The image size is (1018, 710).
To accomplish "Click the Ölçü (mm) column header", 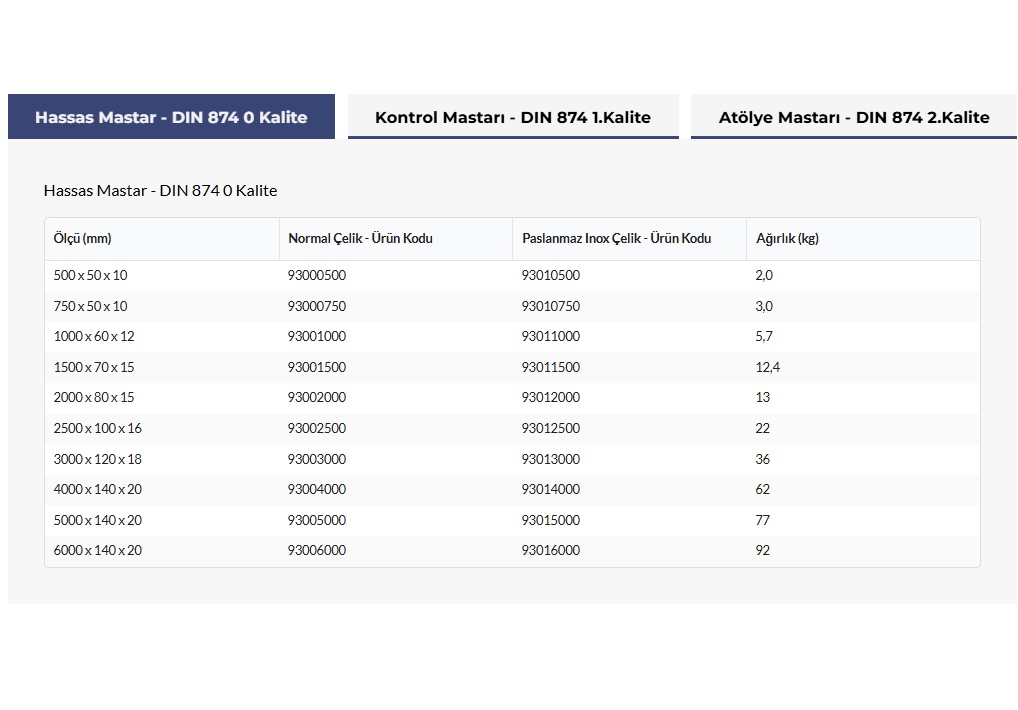I will (x=82, y=239).
